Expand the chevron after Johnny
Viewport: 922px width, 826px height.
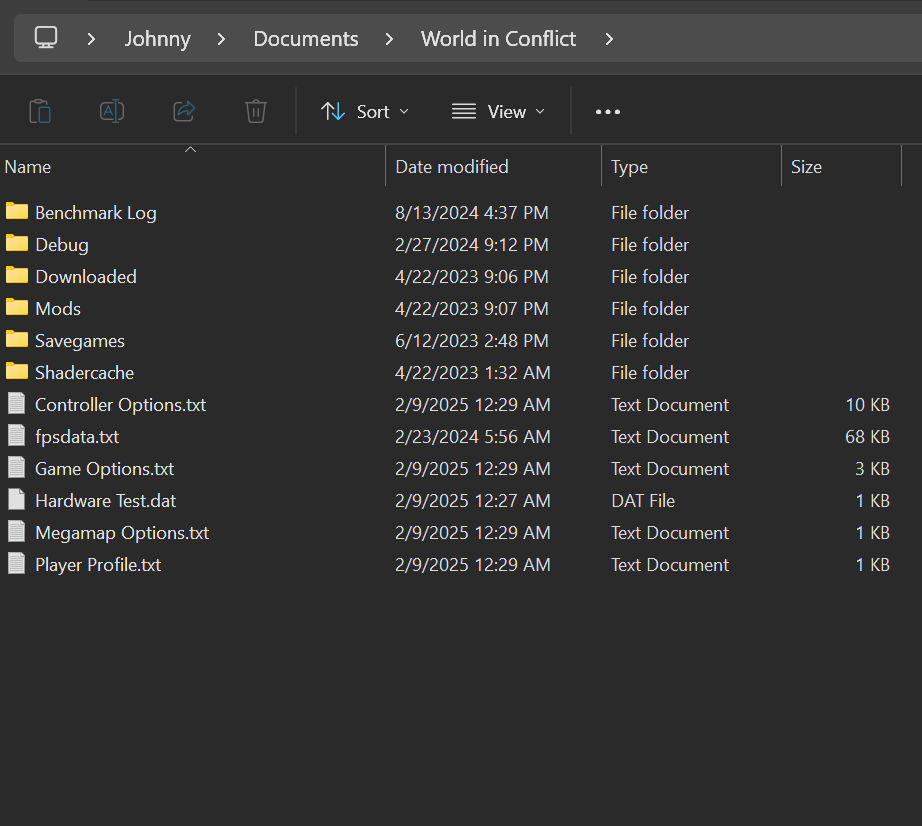click(221, 39)
